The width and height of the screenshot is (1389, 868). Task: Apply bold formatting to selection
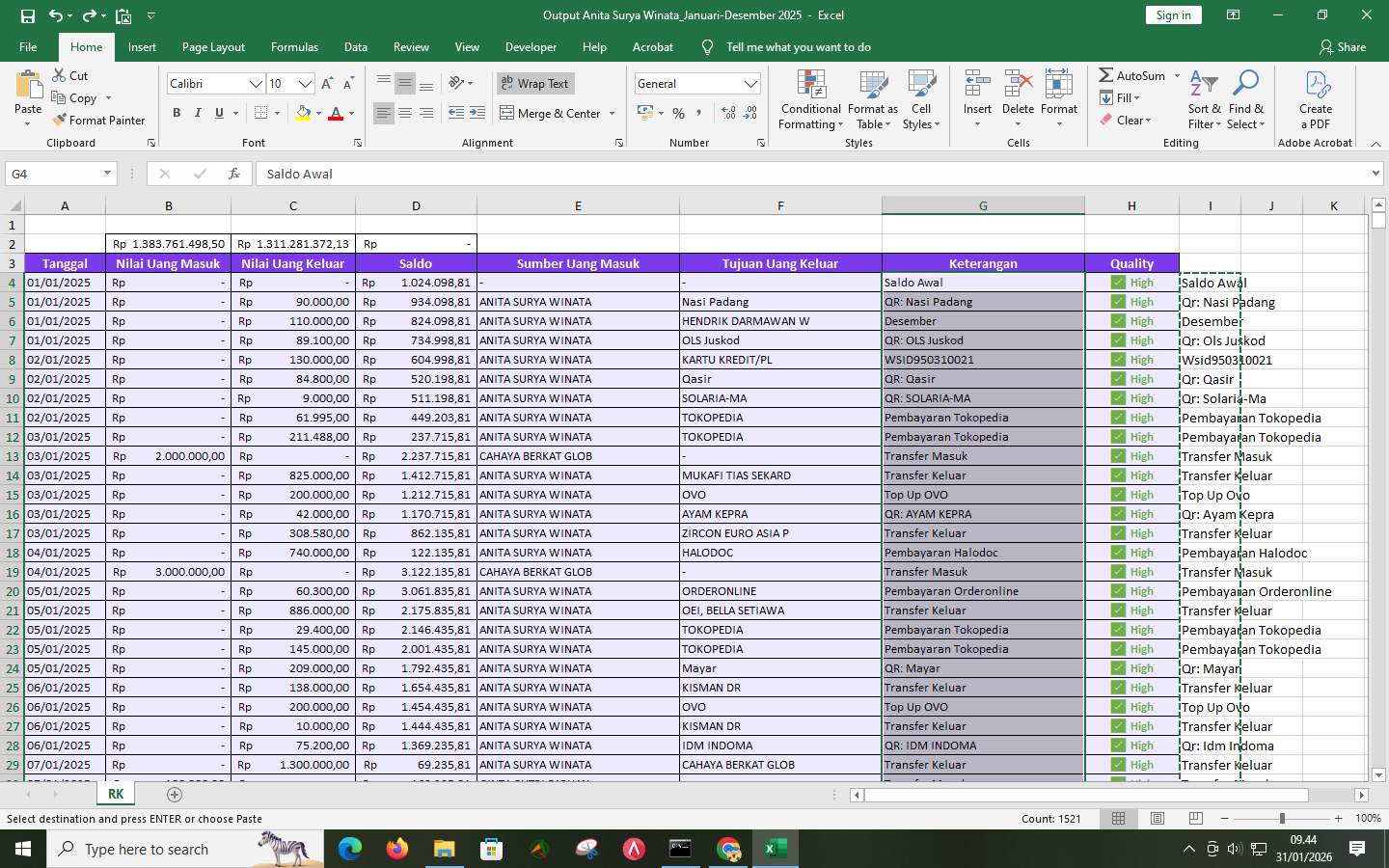coord(176,113)
